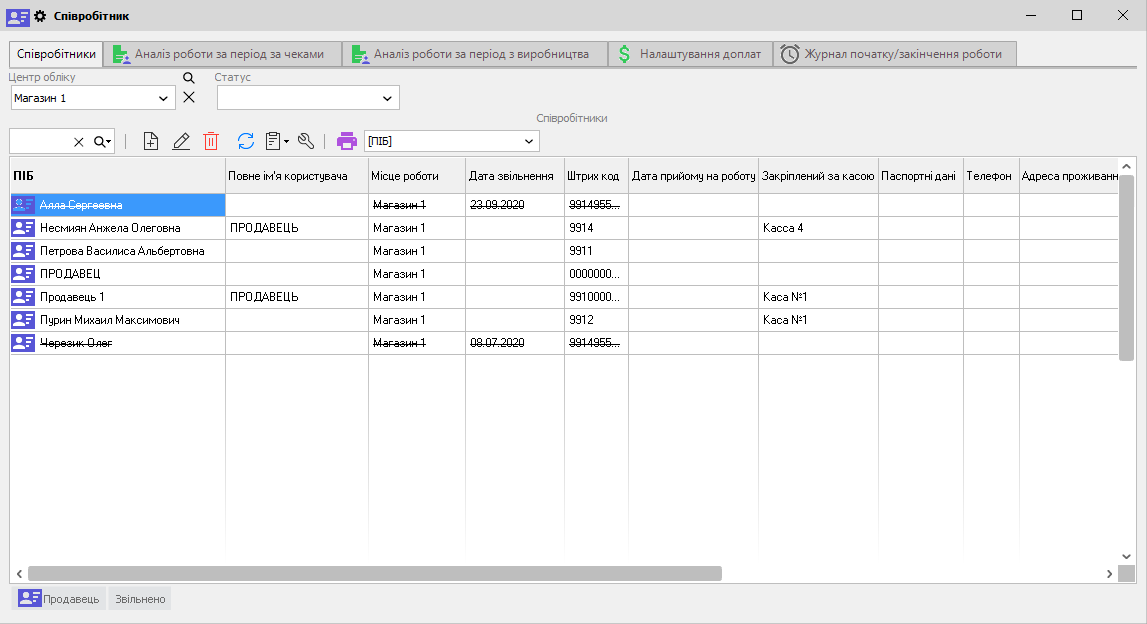1147x624 pixels.
Task: Sort by Місце роботи column header
Action: [416, 176]
